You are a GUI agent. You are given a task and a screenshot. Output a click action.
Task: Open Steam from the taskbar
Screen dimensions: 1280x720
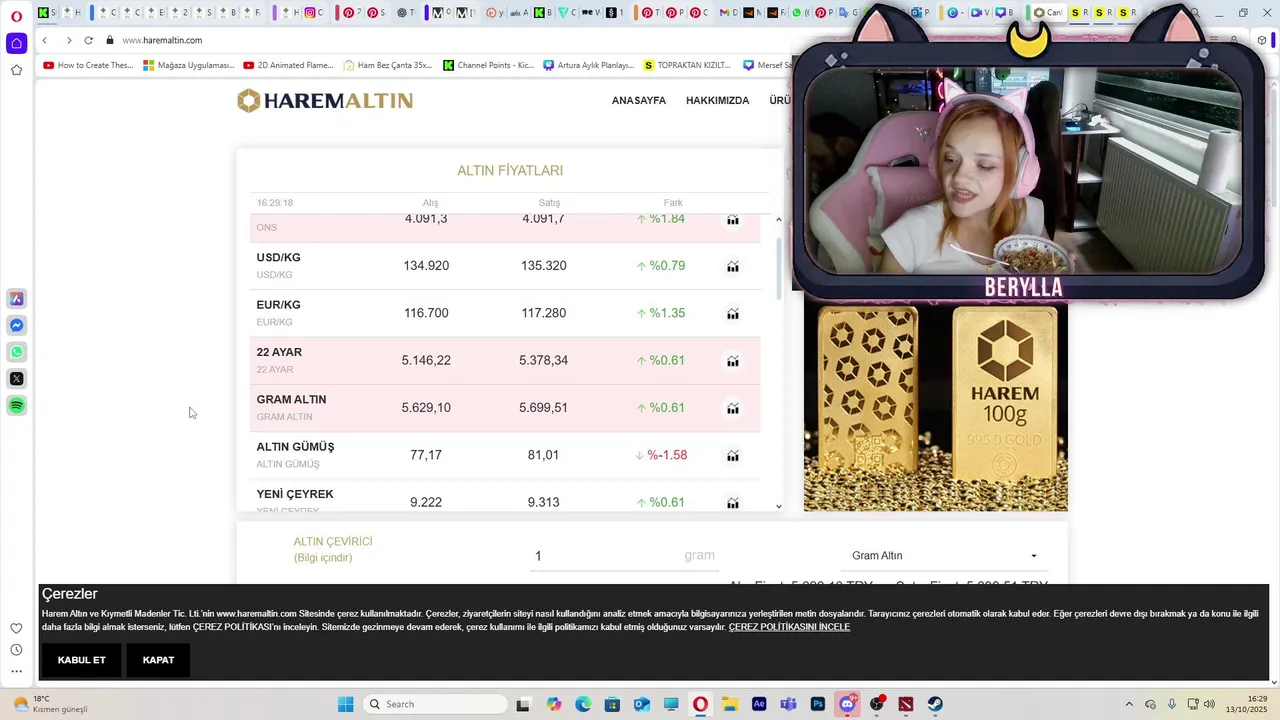(936, 704)
